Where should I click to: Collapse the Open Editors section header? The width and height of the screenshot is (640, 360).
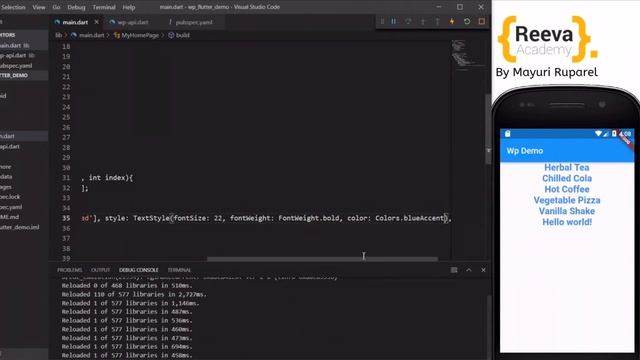click(24, 35)
